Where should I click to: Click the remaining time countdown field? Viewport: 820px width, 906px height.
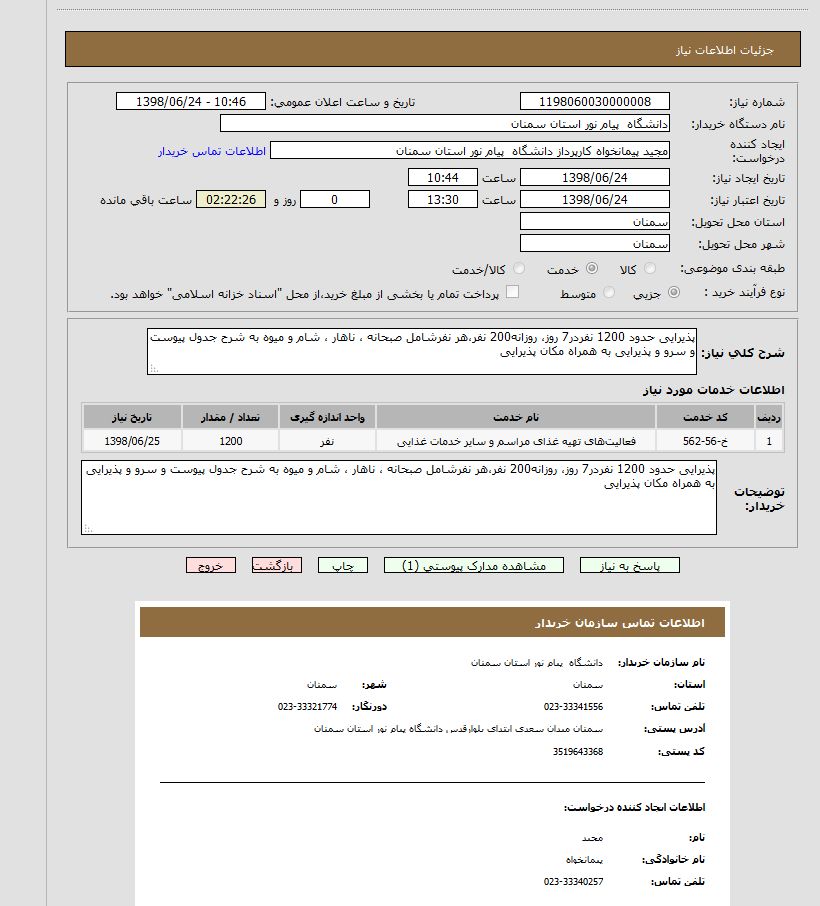(x=231, y=200)
